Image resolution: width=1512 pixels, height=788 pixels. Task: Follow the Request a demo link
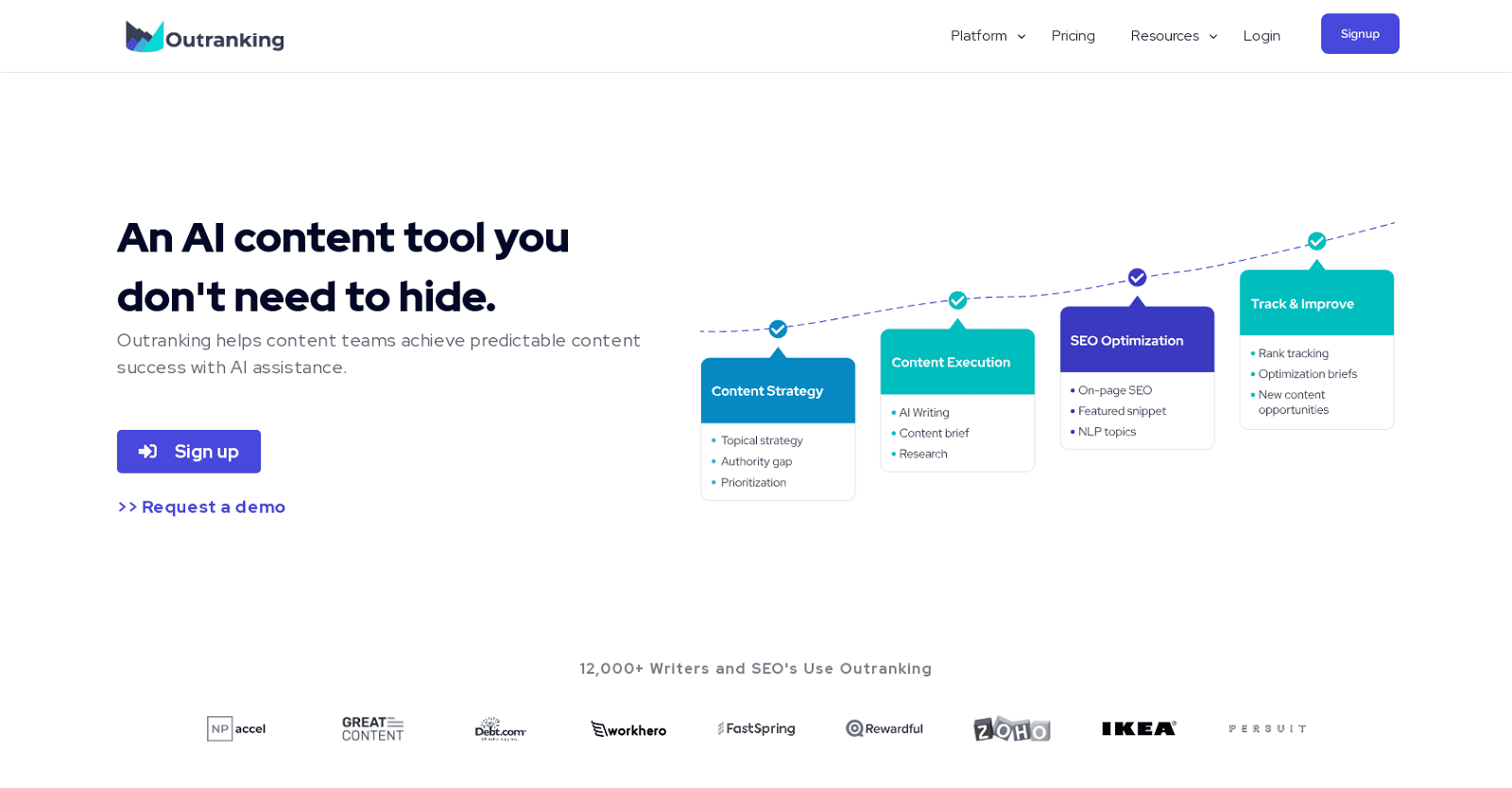click(201, 507)
